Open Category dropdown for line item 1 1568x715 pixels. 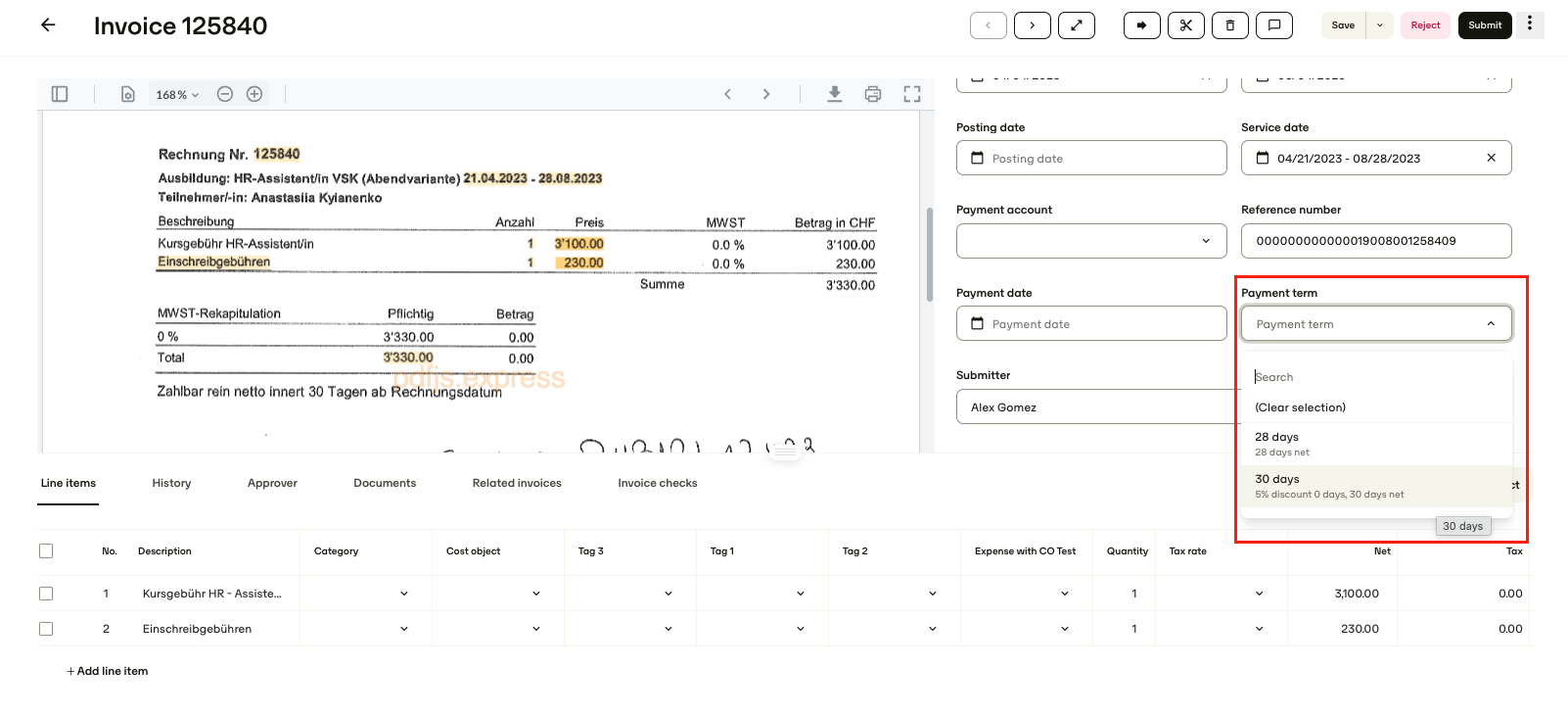coord(365,594)
